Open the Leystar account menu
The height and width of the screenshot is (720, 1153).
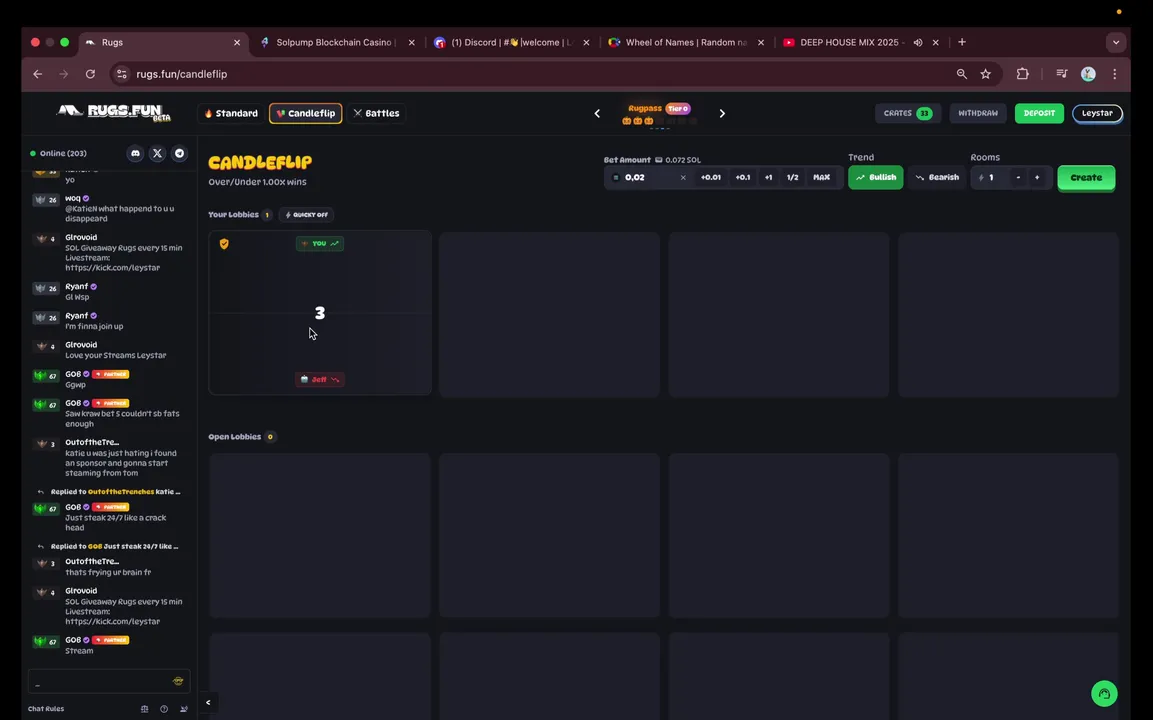(x=1097, y=113)
